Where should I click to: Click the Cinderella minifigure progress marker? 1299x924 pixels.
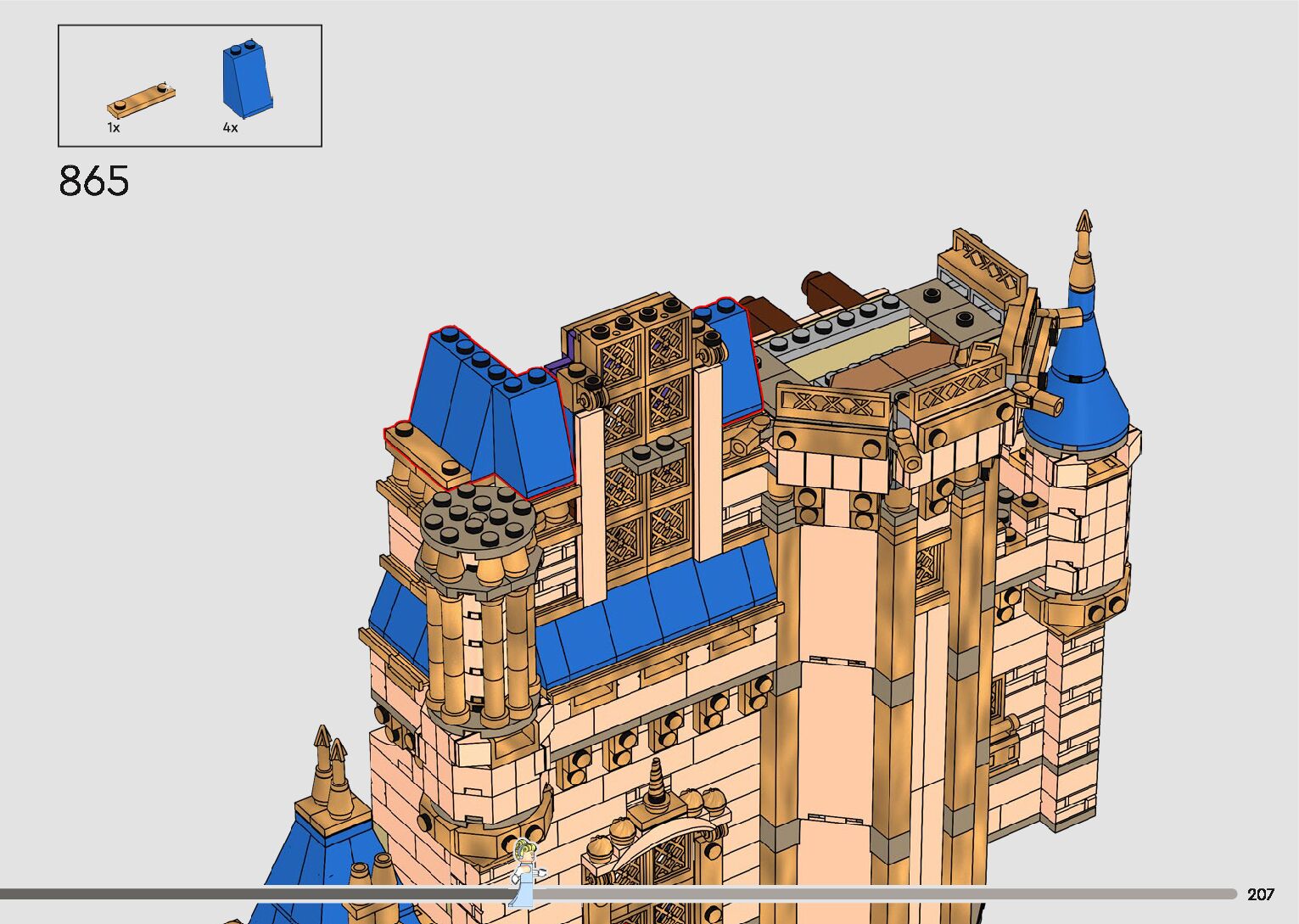click(524, 870)
